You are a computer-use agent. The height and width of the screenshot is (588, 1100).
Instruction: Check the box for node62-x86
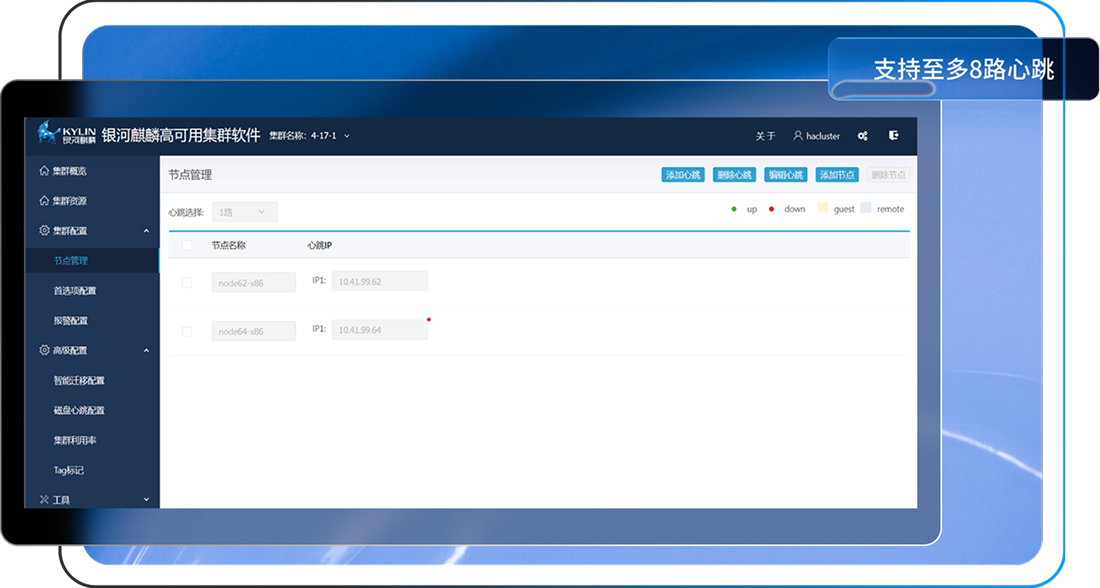[186, 283]
